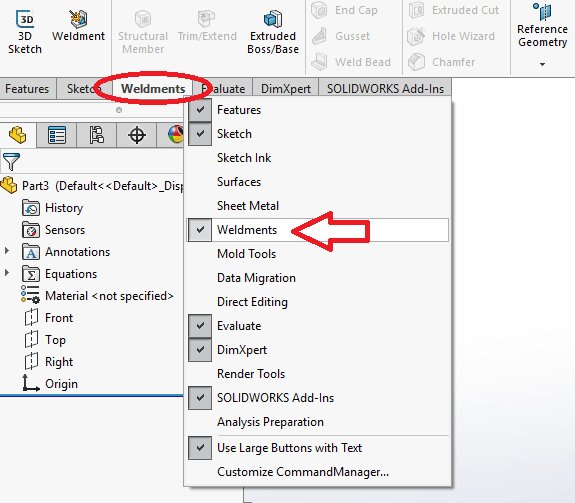Open the Reference Geometry dropdown arrow
The height and width of the screenshot is (503, 575).
click(542, 64)
